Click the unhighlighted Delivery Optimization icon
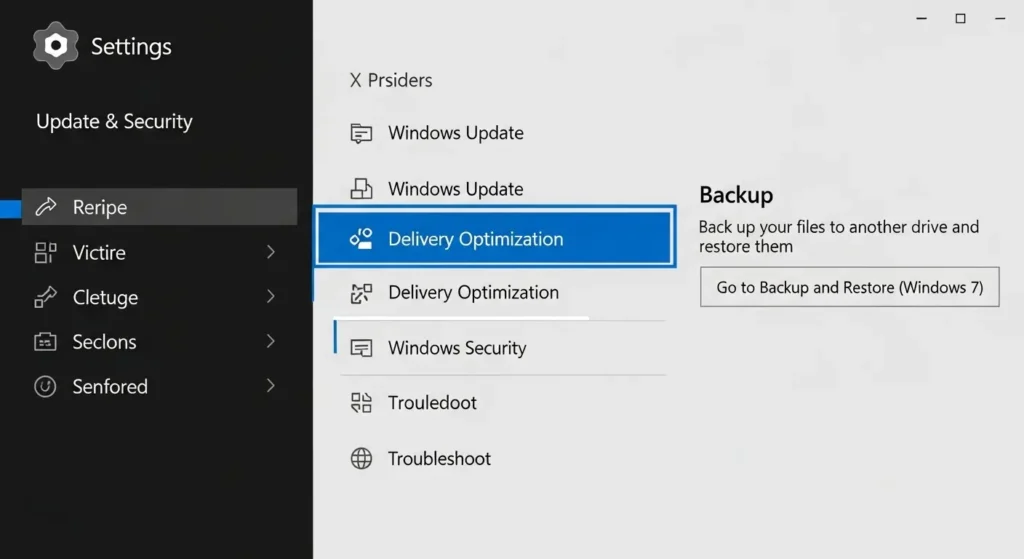The height and width of the screenshot is (559, 1024). coord(361,293)
